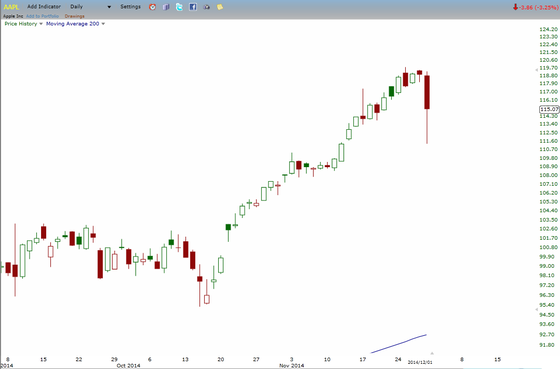Click the 91.80 price axis label
560x369 pixels.
click(x=548, y=345)
